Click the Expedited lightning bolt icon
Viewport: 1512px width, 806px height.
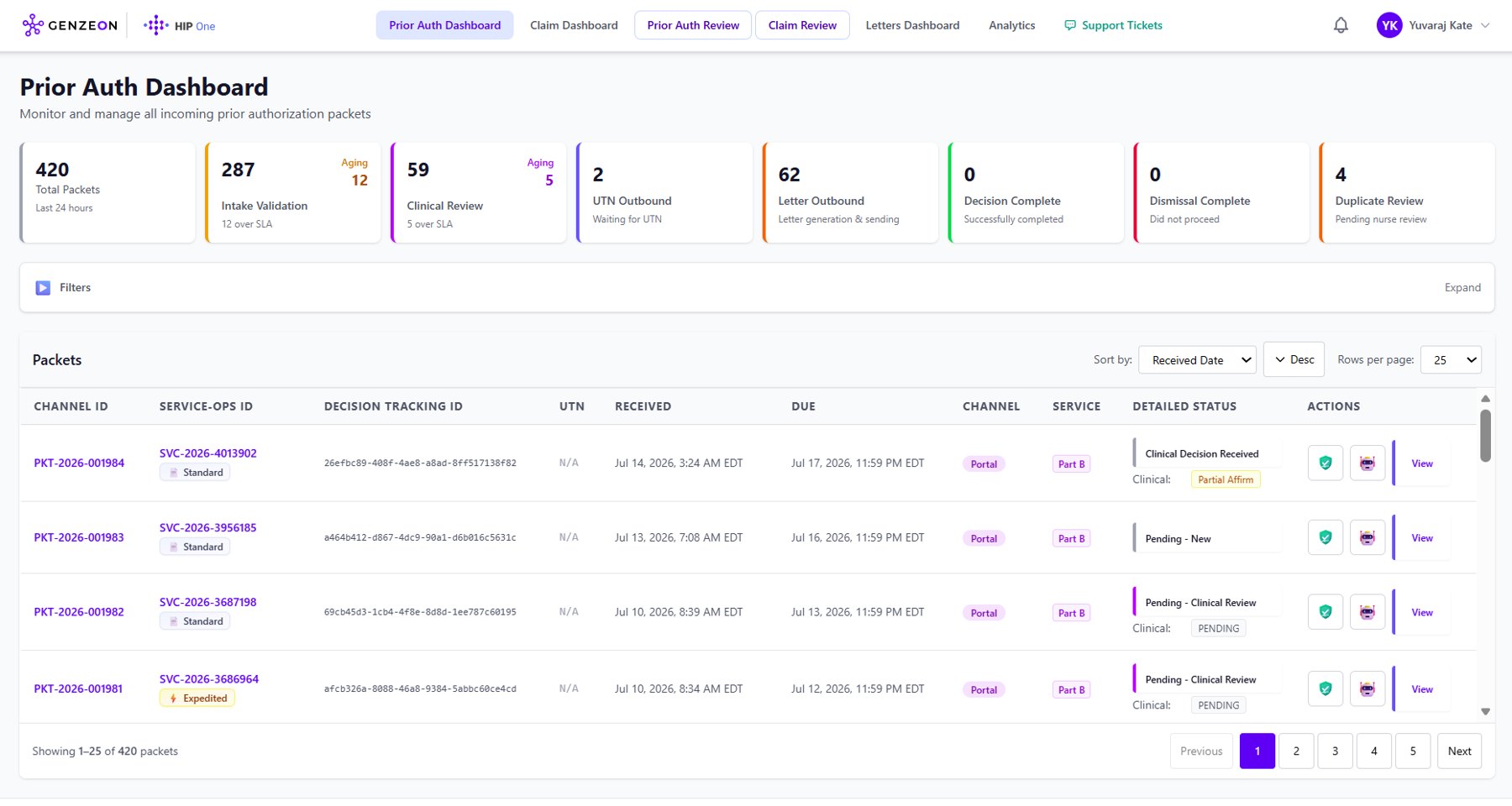tap(173, 699)
